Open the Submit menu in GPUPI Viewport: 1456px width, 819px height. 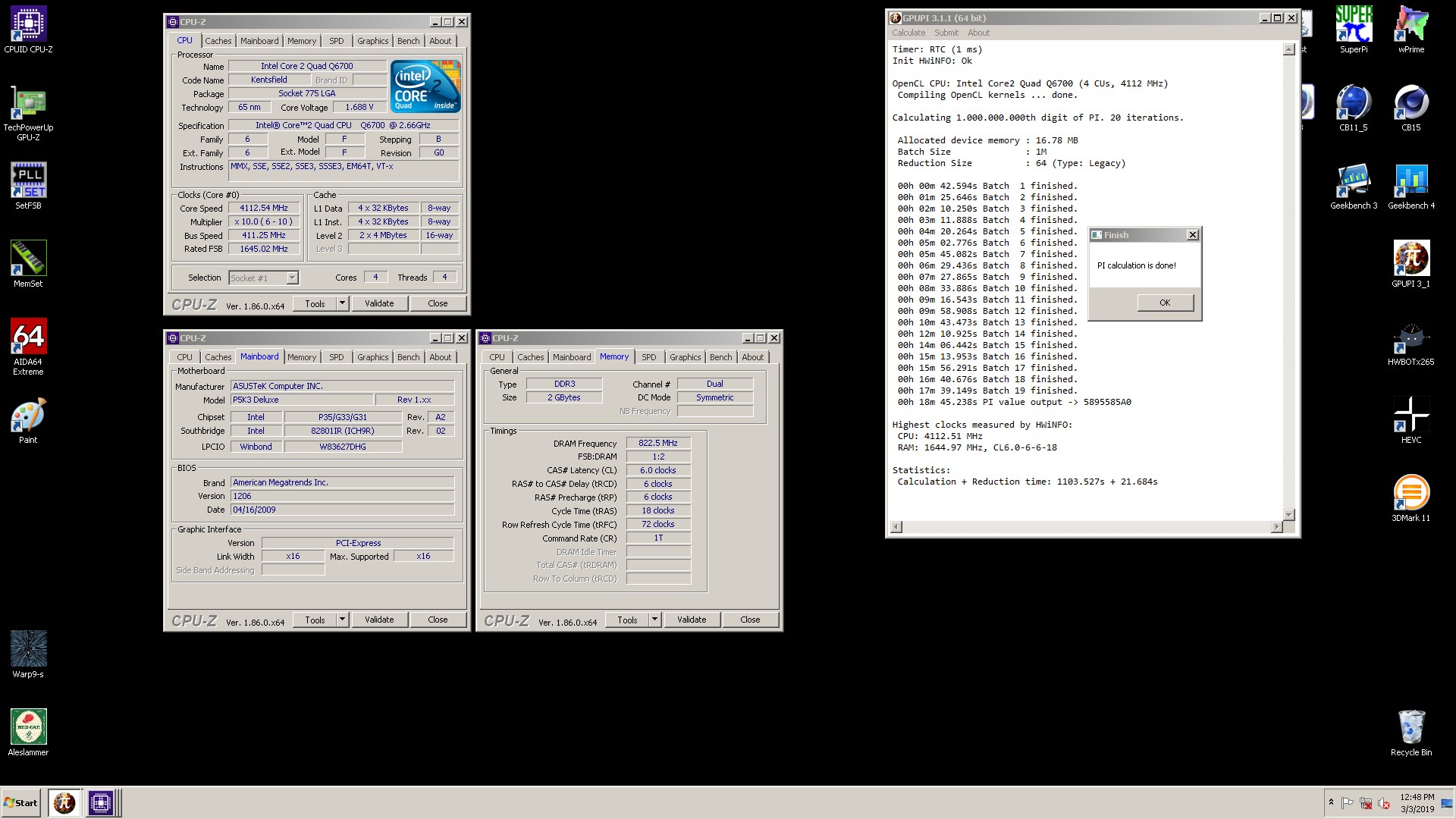pyautogui.click(x=946, y=33)
